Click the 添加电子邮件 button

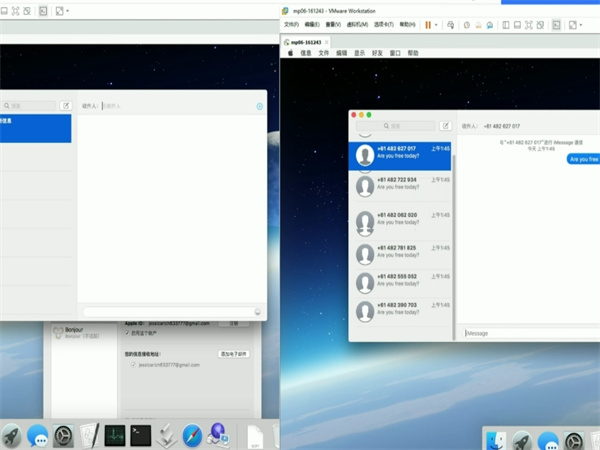coord(233,354)
